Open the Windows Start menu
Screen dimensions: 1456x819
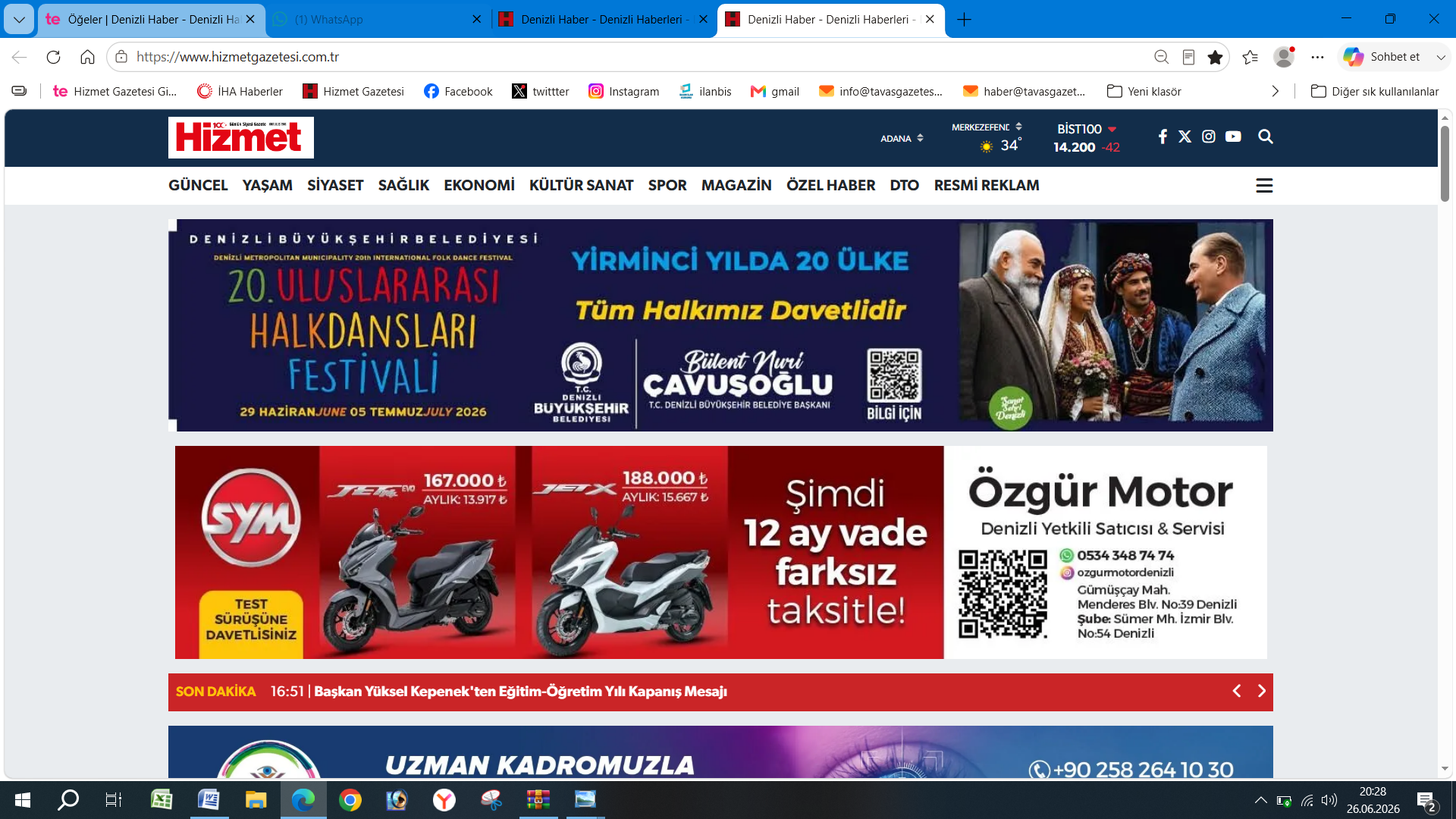[23, 800]
